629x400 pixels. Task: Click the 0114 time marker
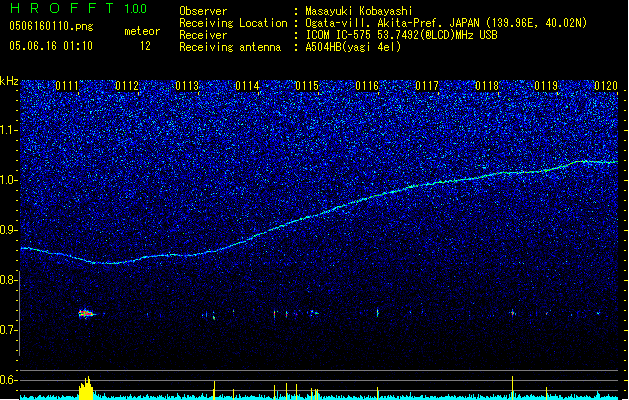pos(247,86)
